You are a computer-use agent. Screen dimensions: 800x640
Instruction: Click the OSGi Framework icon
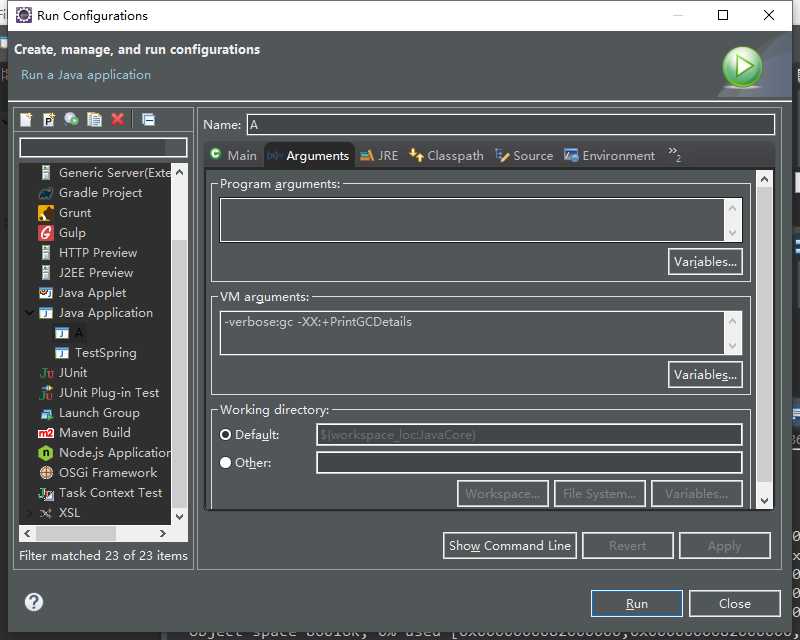click(x=46, y=473)
